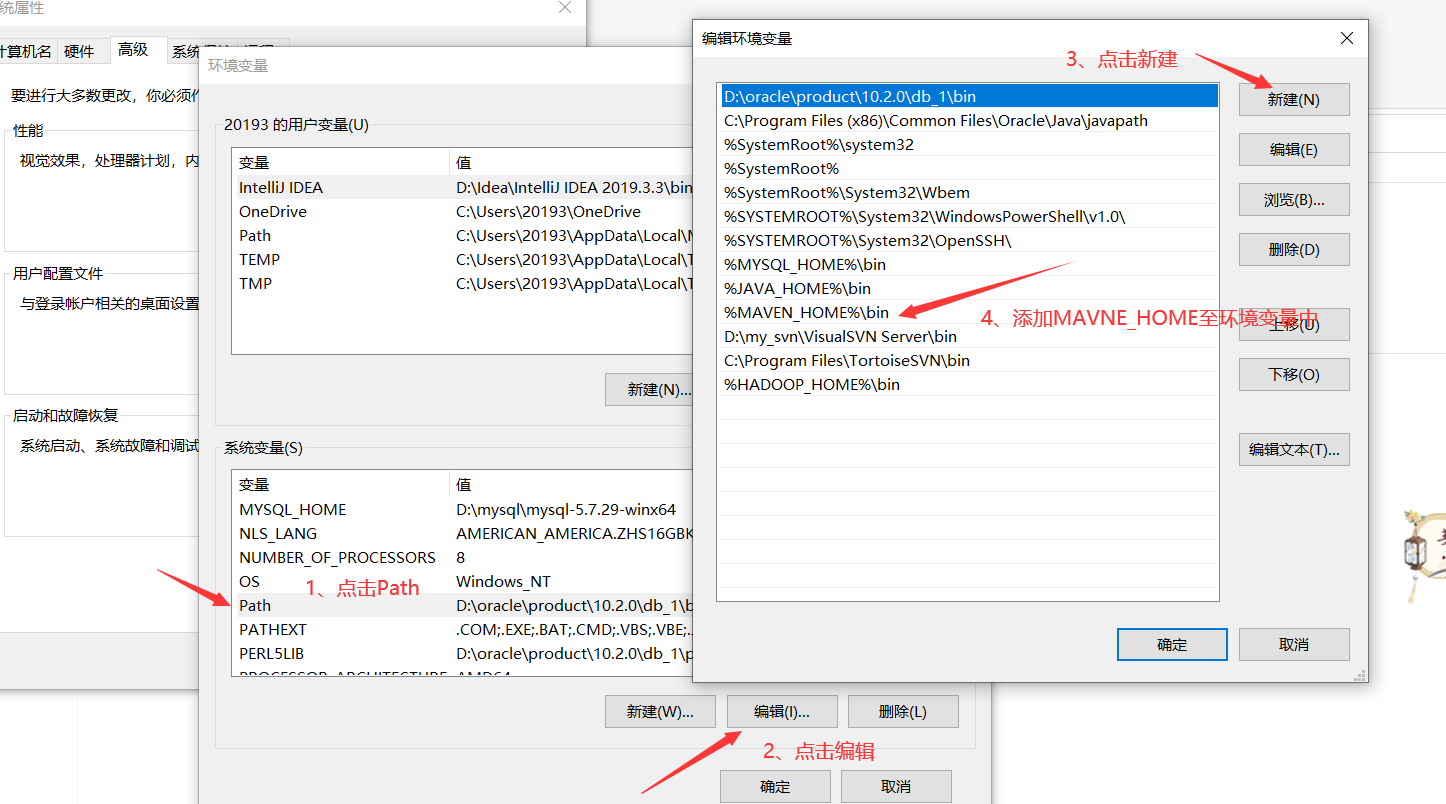Select the PERL5LIB system variable row
Viewport: 1446px width, 804px height.
coord(463,653)
